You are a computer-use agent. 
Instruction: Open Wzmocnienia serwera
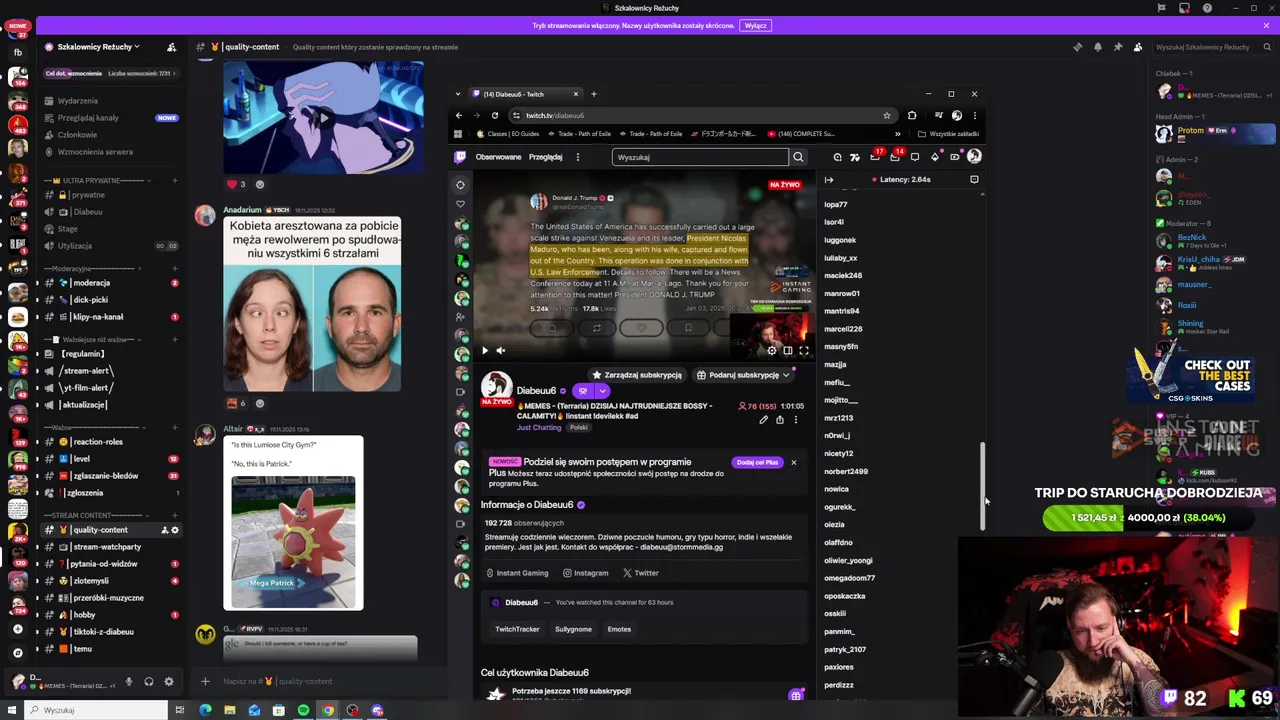(95, 152)
